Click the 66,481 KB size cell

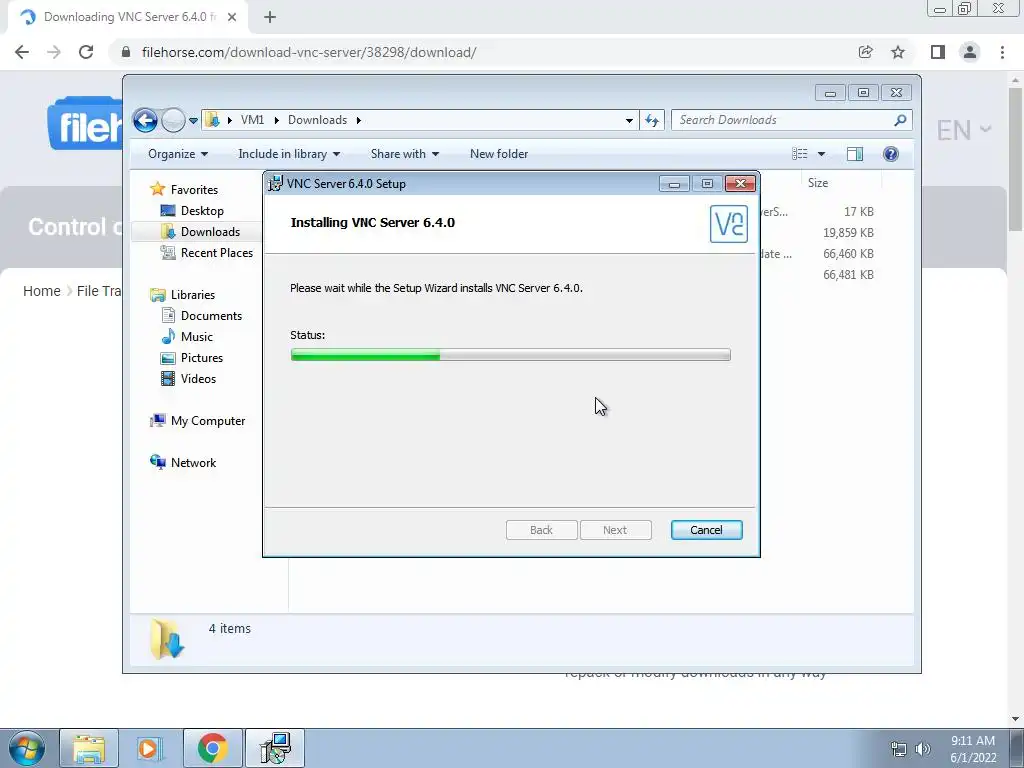point(848,275)
